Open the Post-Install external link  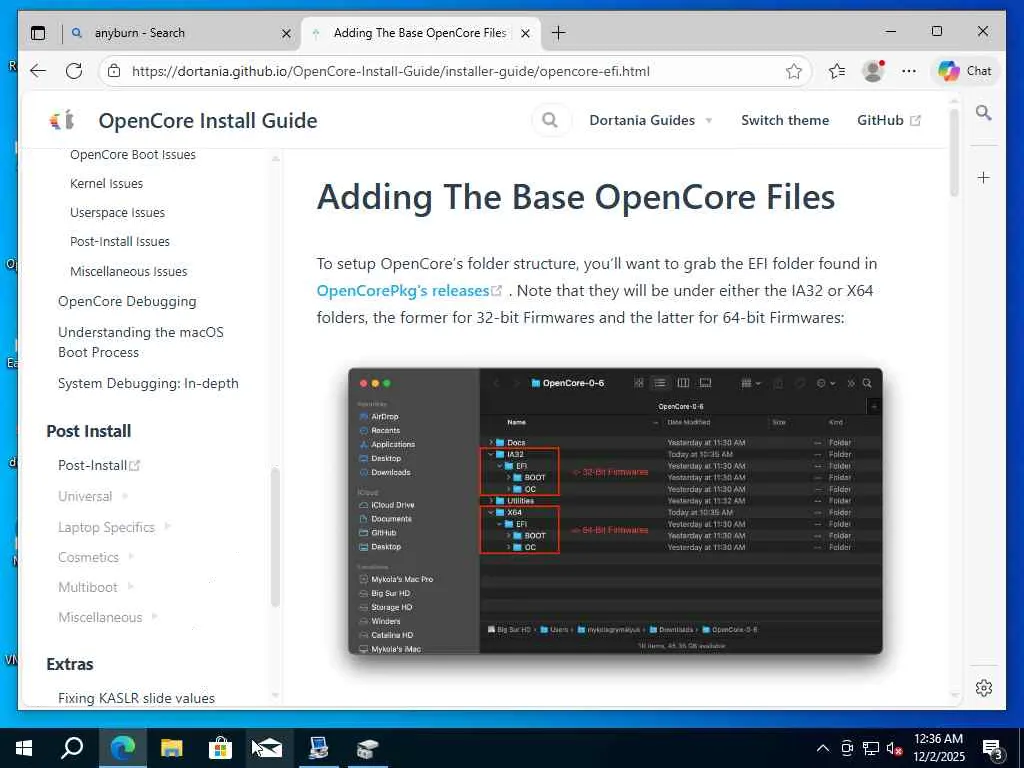point(99,465)
